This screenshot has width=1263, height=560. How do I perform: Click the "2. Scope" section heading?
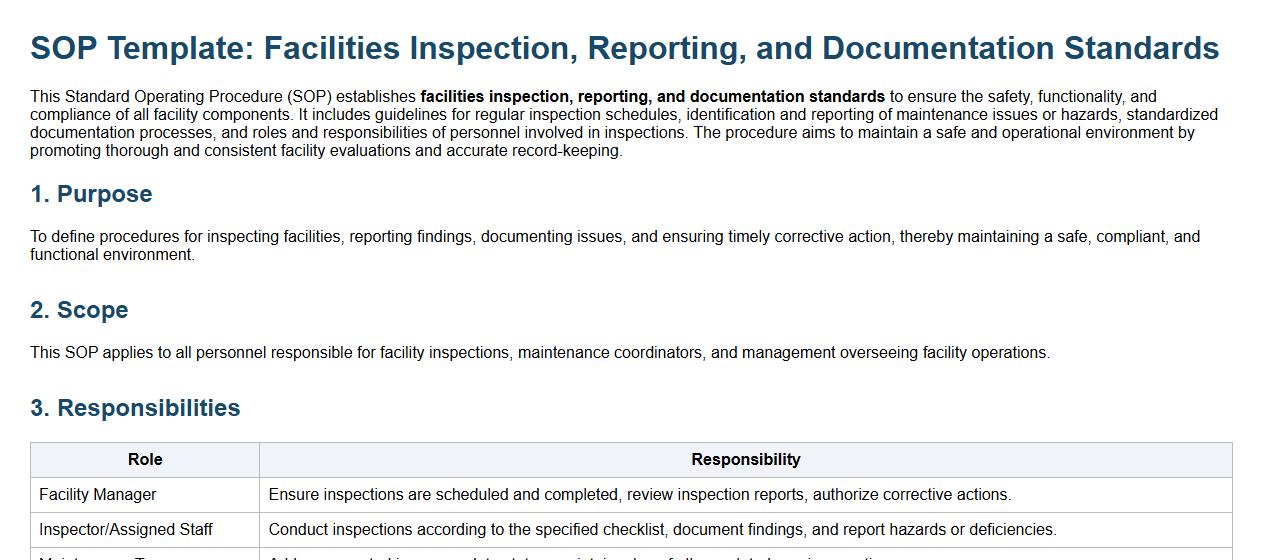pos(79,310)
